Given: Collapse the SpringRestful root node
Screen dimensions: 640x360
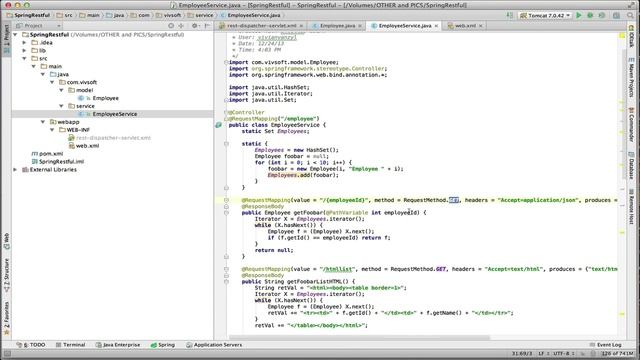Looking at the screenshot, I should [16, 35].
